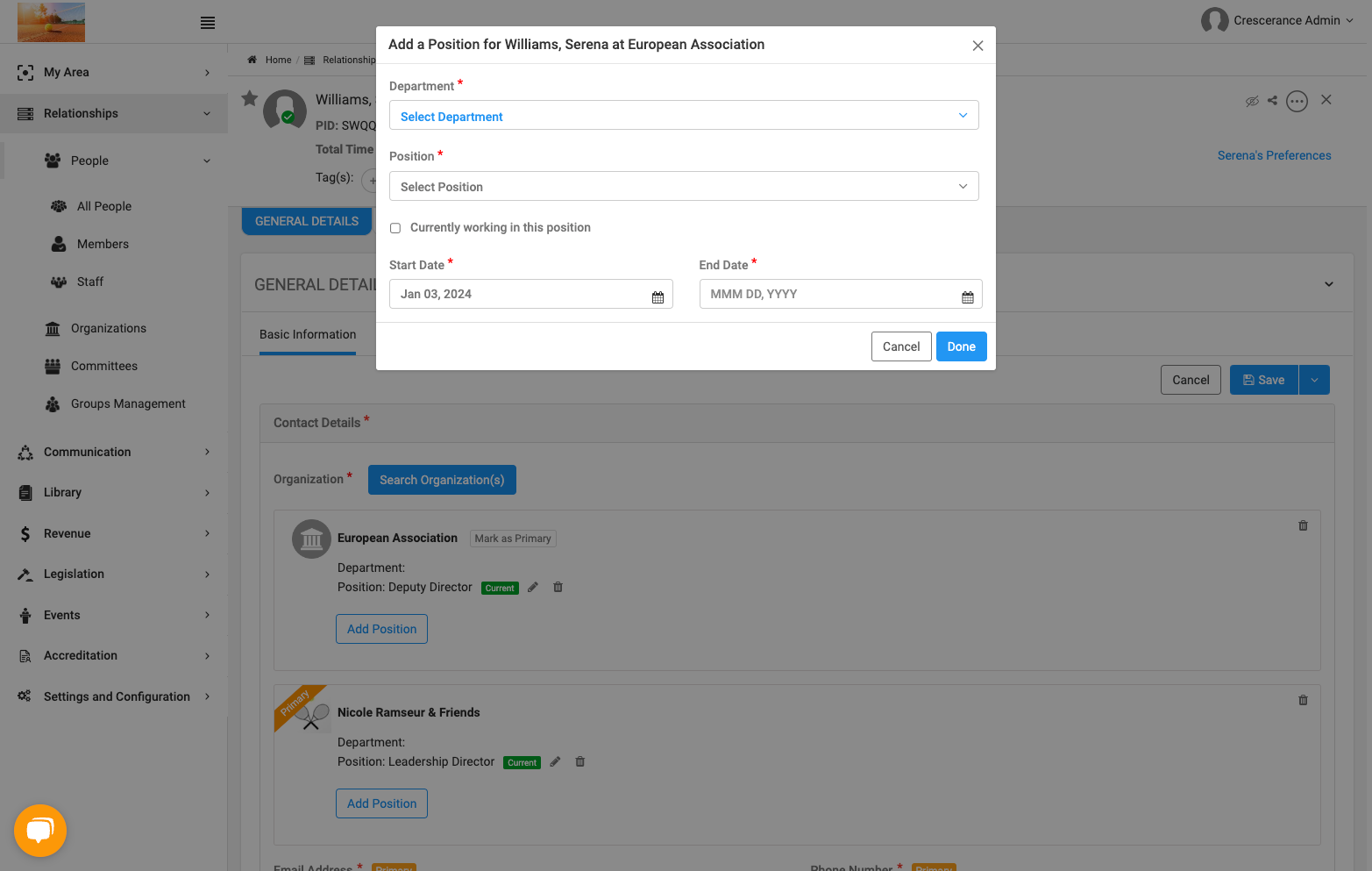The width and height of the screenshot is (1372, 871).
Task: Open the Select Department dropdown
Action: coord(684,116)
